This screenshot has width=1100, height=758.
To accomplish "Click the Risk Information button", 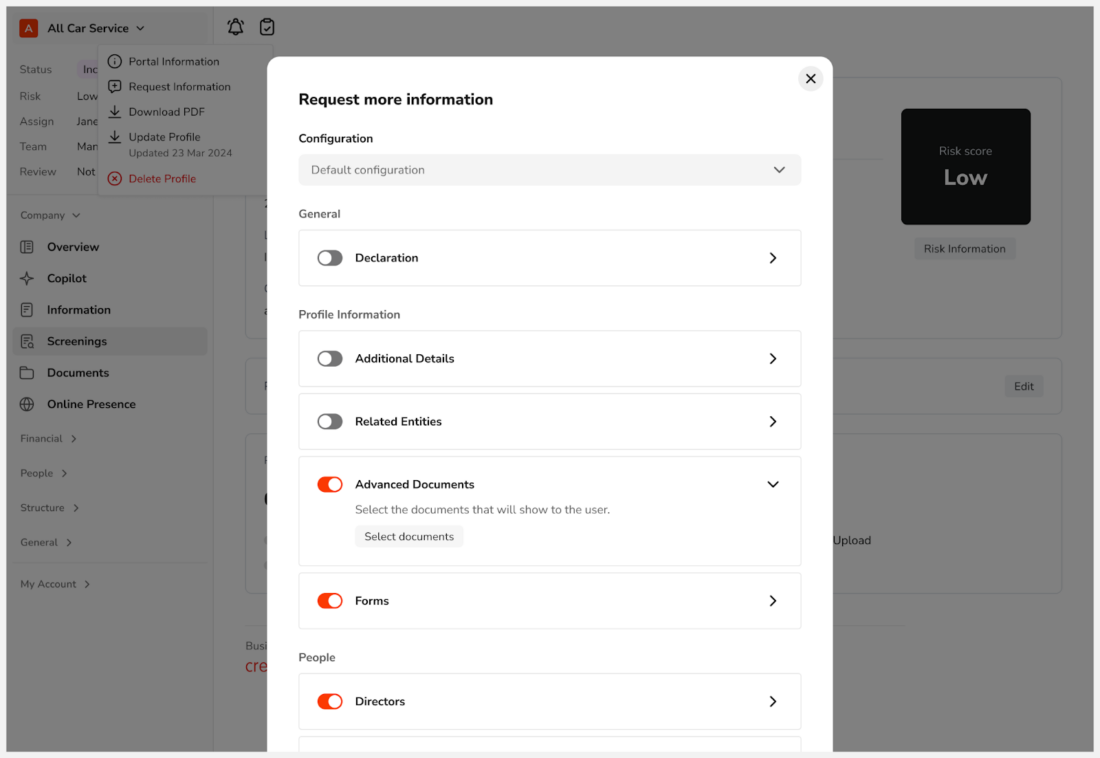I will tap(964, 249).
